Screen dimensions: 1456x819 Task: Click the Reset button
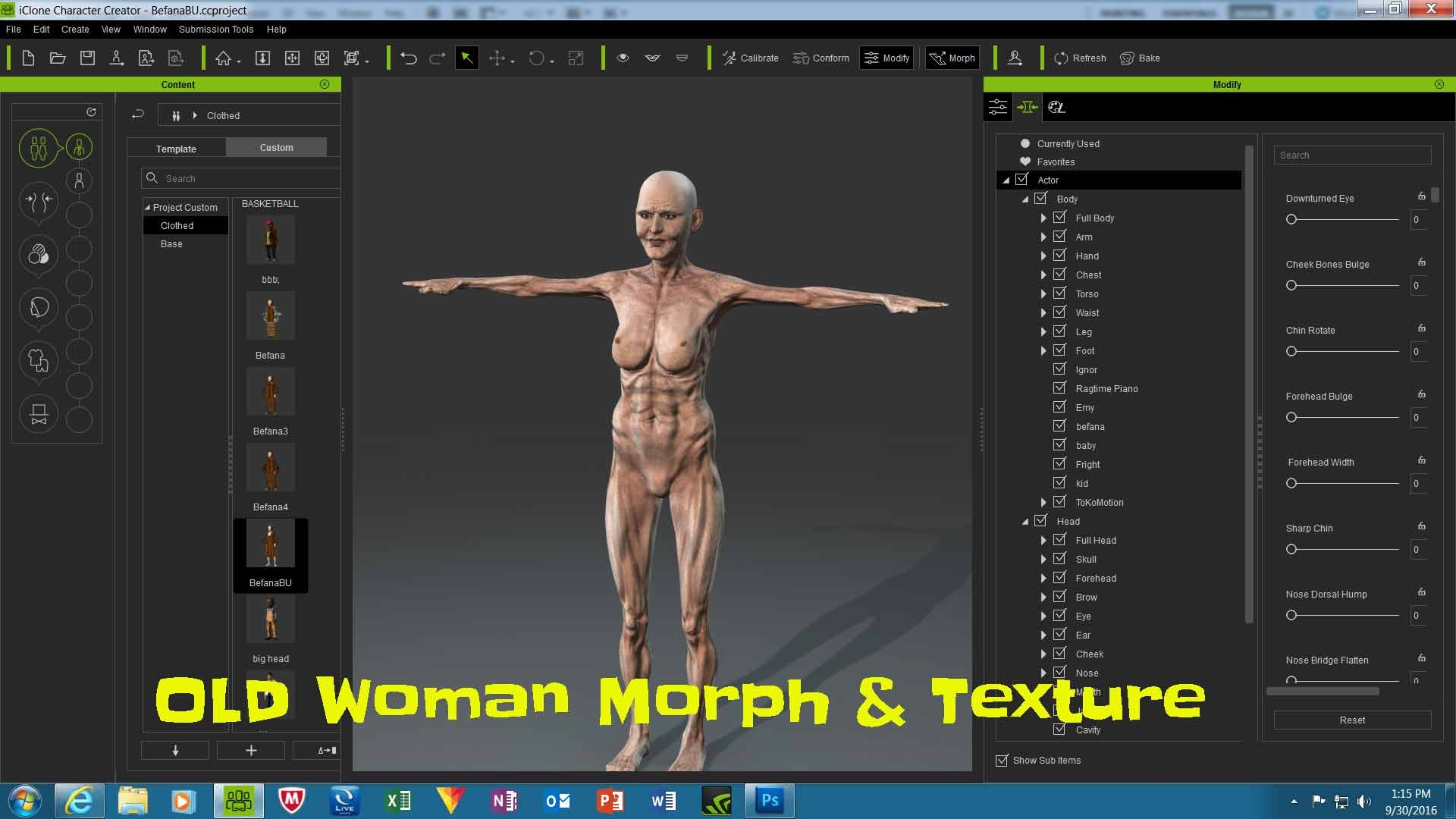pyautogui.click(x=1352, y=720)
